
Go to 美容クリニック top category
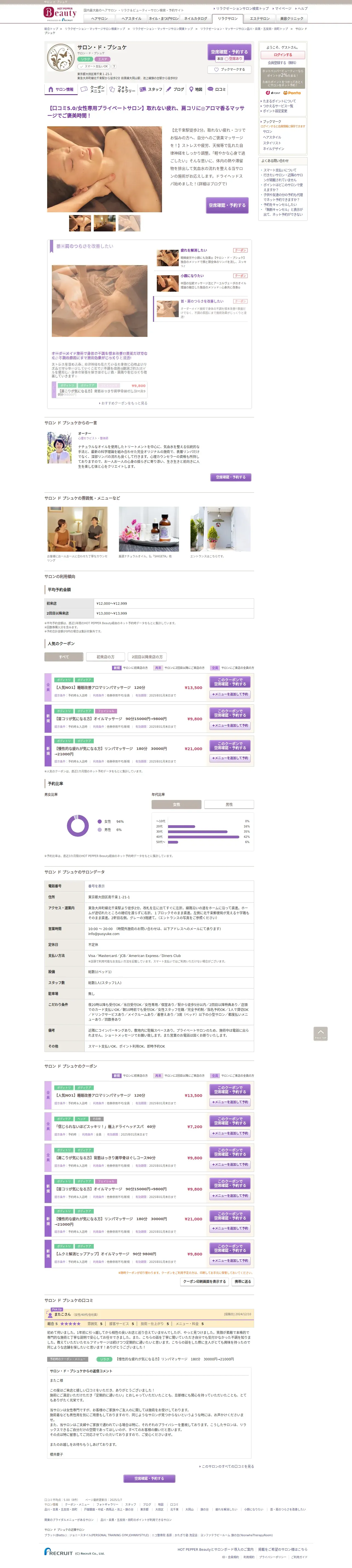click(291, 19)
